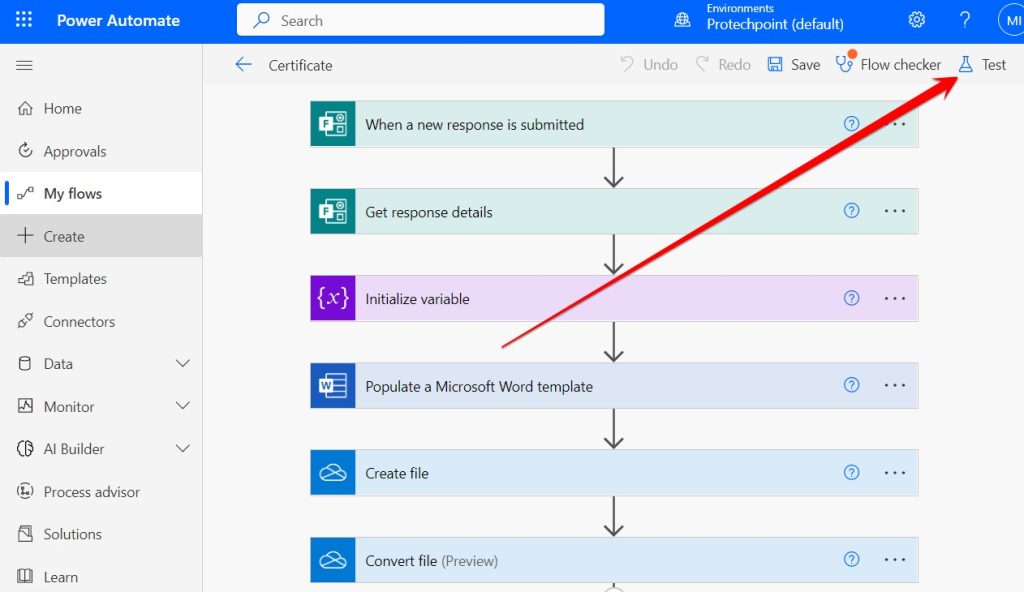Click the Save disk icon
Viewport: 1024px width, 592px height.
pyautogui.click(x=774, y=64)
